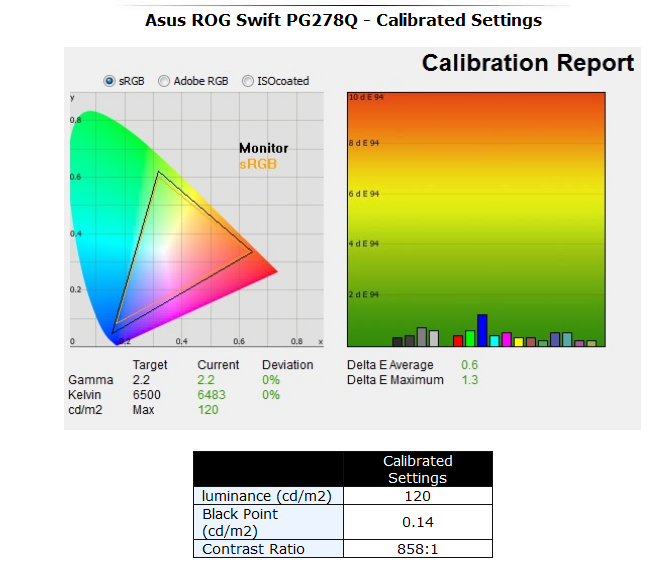Click the bright green bar in the Delta E chart
667x566 pixels.
point(470,338)
